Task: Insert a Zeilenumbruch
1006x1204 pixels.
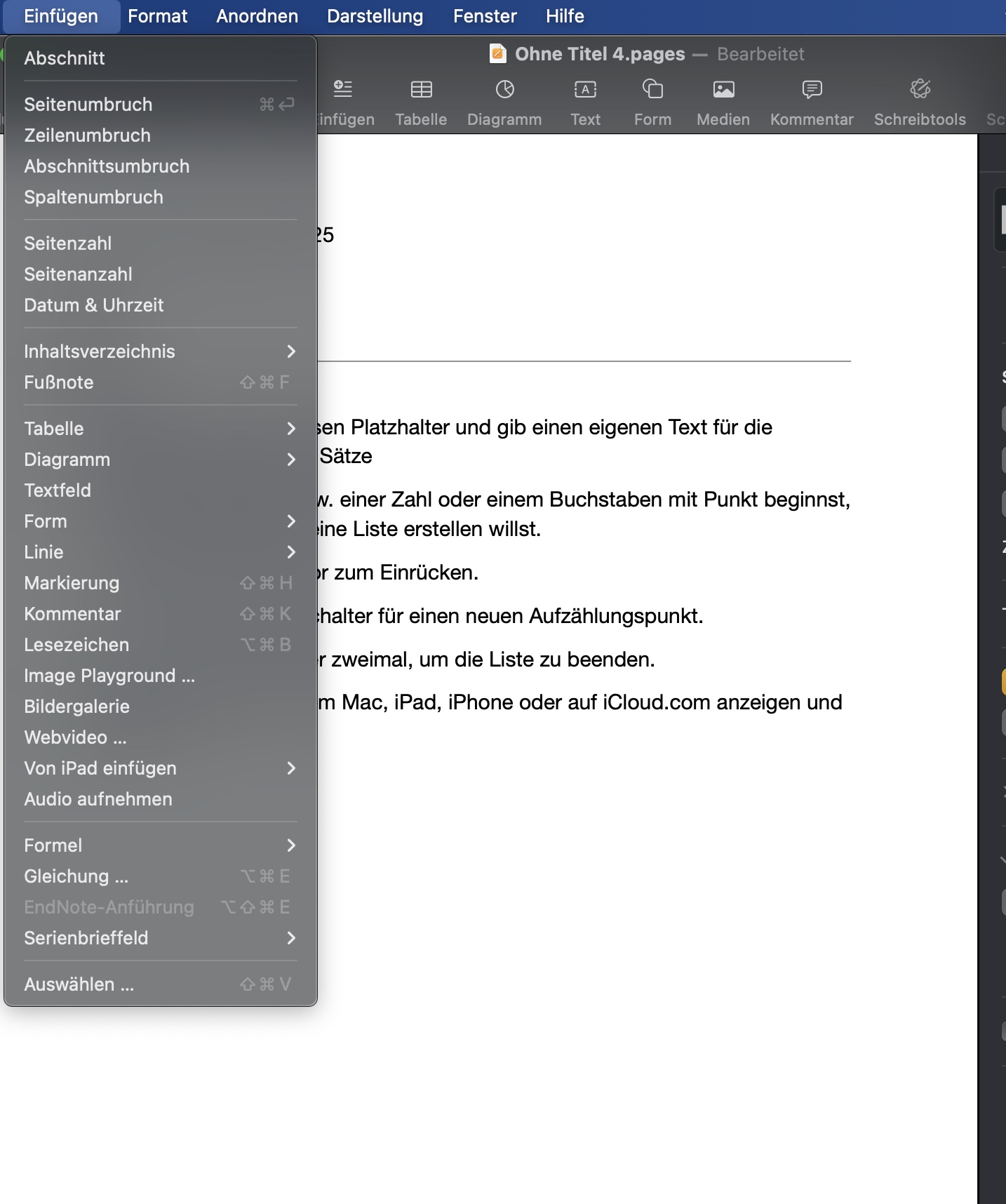Action: click(161, 135)
